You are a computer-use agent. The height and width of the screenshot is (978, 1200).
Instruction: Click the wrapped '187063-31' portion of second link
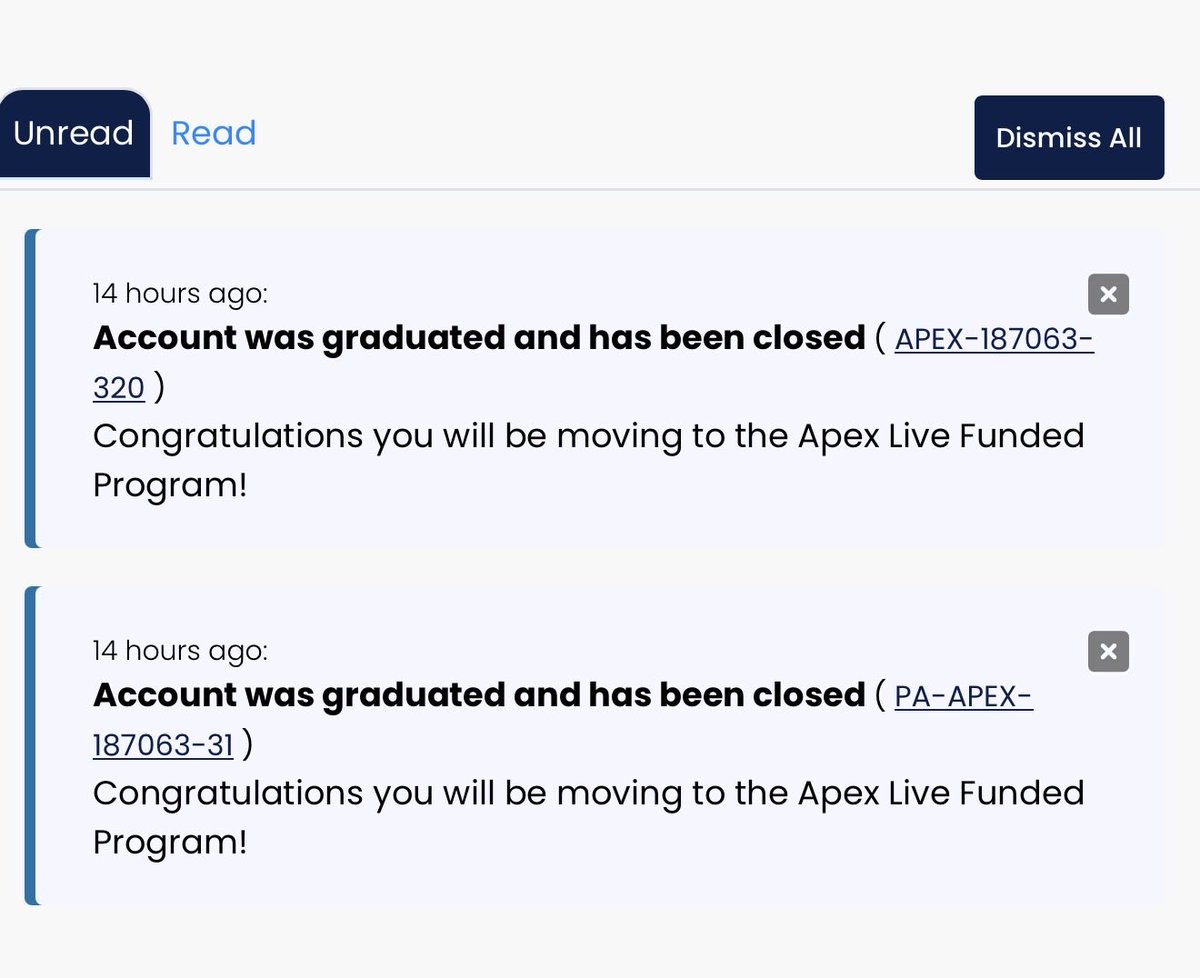[x=163, y=745]
